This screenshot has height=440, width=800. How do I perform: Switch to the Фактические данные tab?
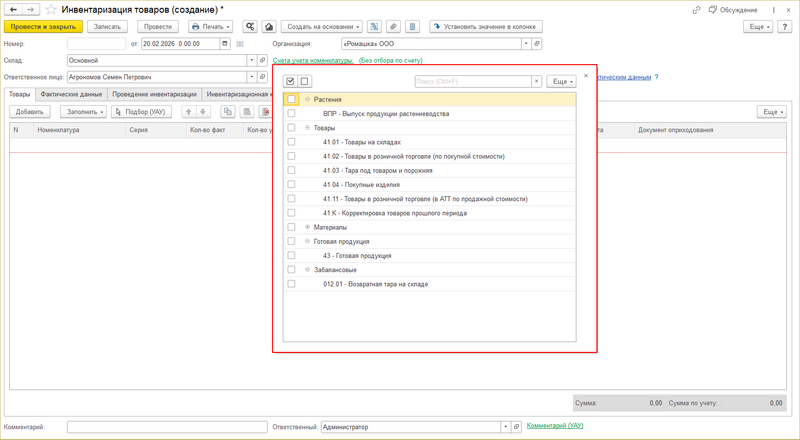coord(71,94)
